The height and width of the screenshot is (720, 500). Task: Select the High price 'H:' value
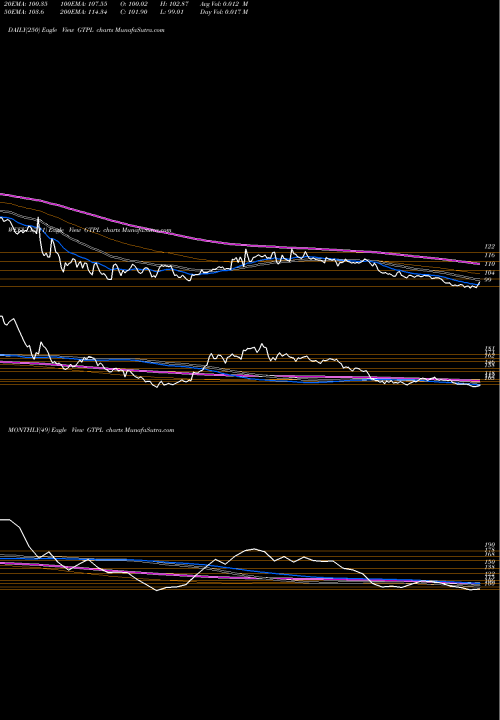pyautogui.click(x=174, y=4)
